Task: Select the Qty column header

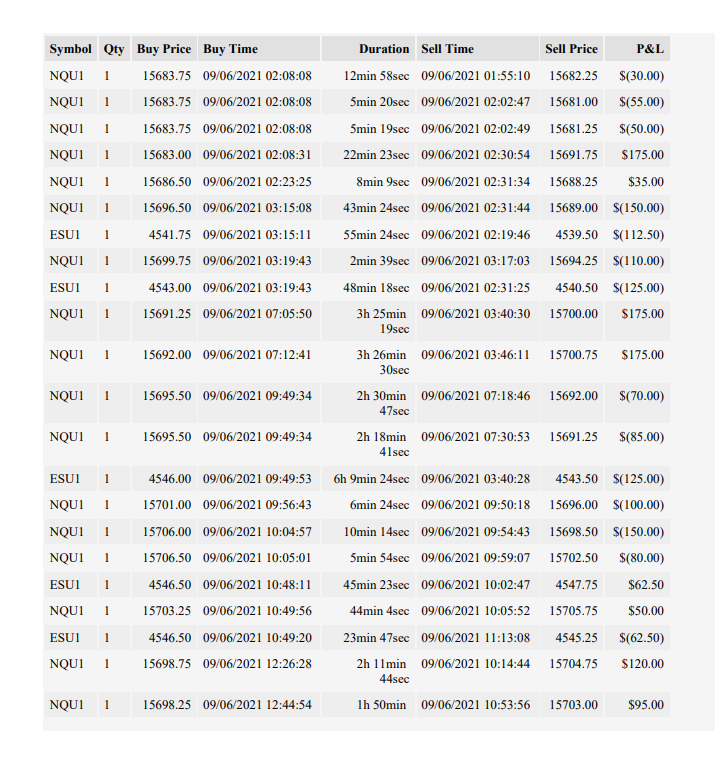Action: coord(114,49)
